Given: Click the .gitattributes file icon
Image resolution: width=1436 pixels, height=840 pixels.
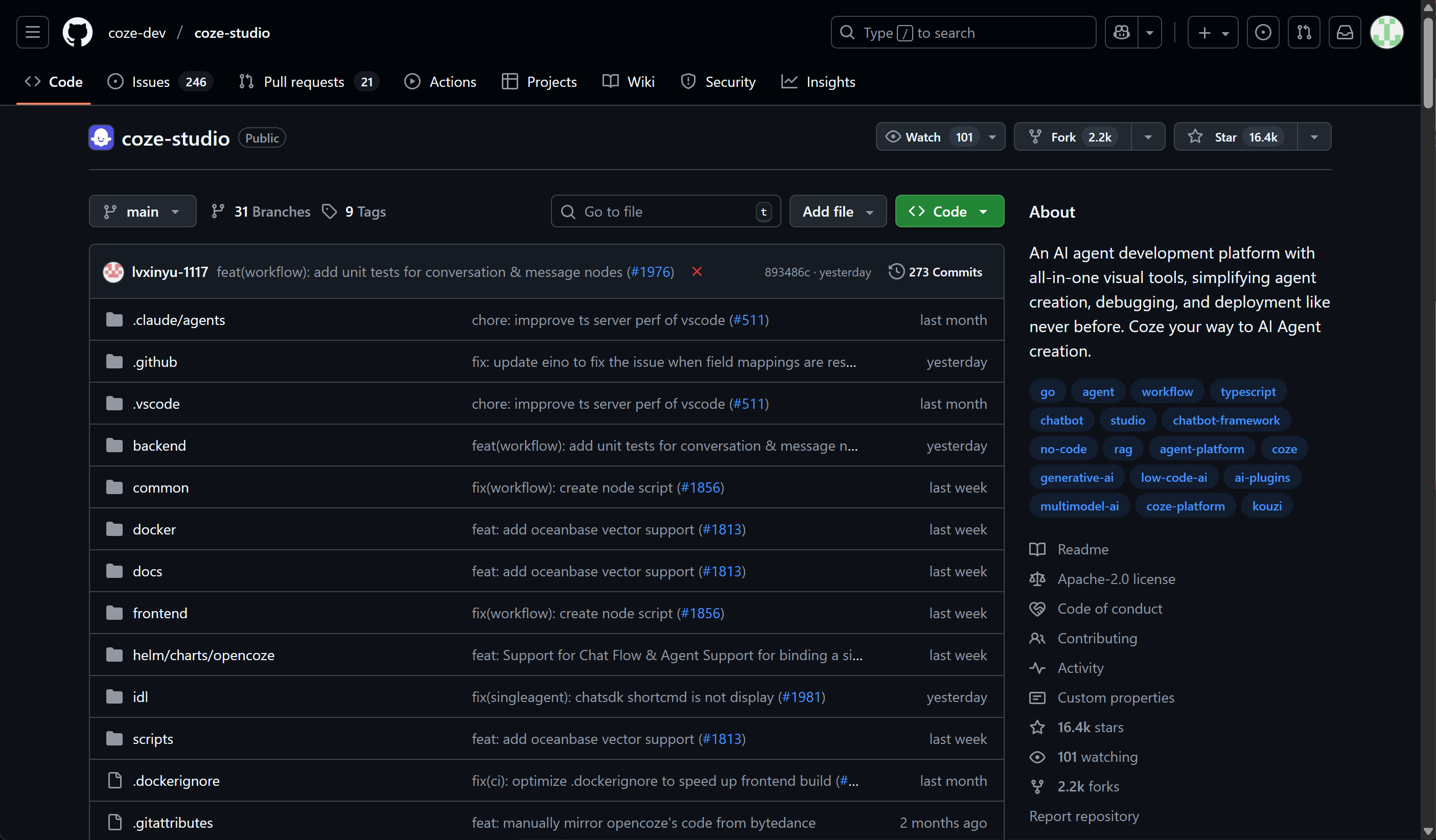Looking at the screenshot, I should (x=114, y=822).
